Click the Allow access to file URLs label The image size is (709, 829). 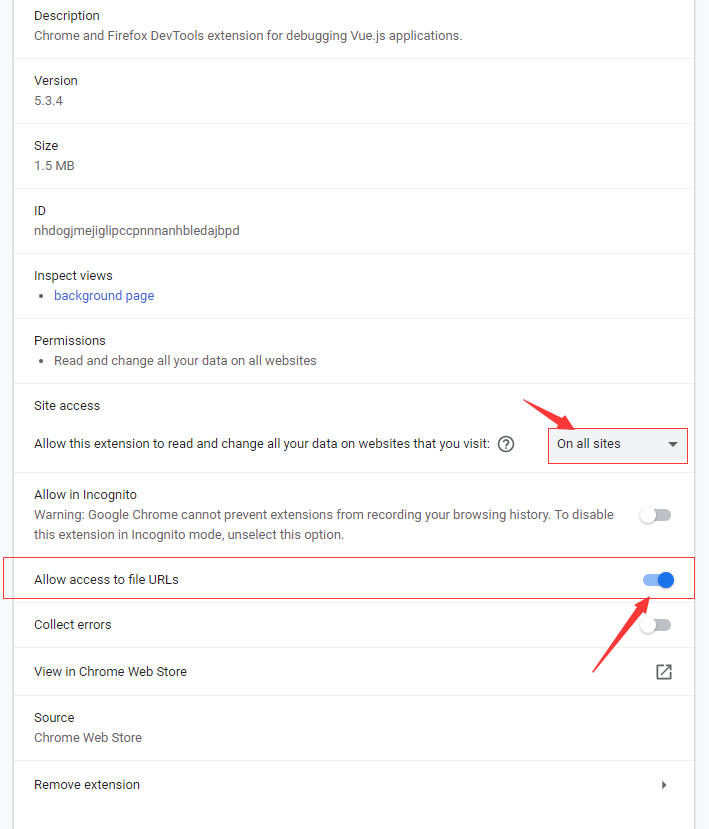pyautogui.click(x=106, y=580)
